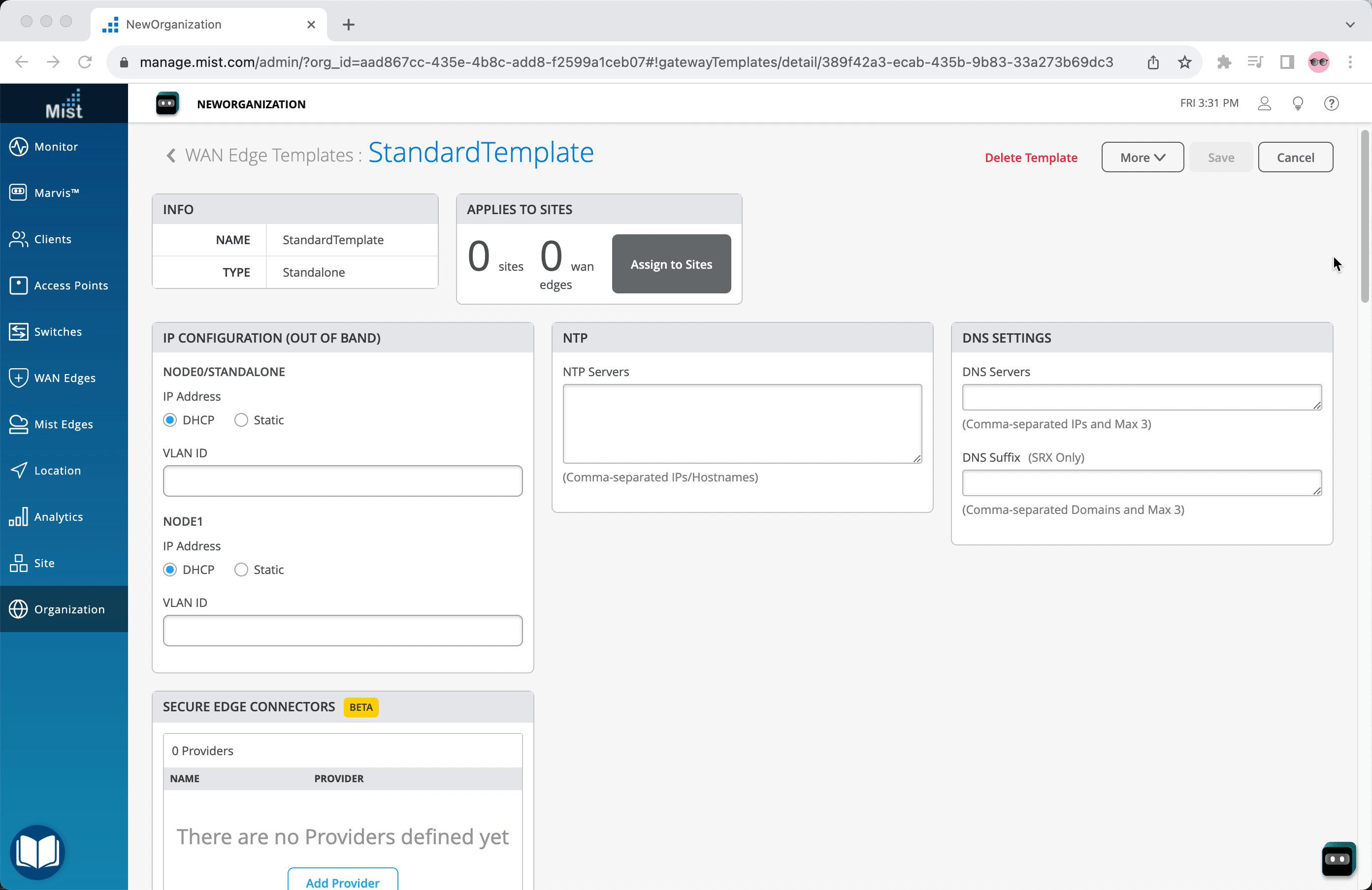Expand the More dropdown menu
This screenshot has height=890, width=1372.
coord(1142,157)
